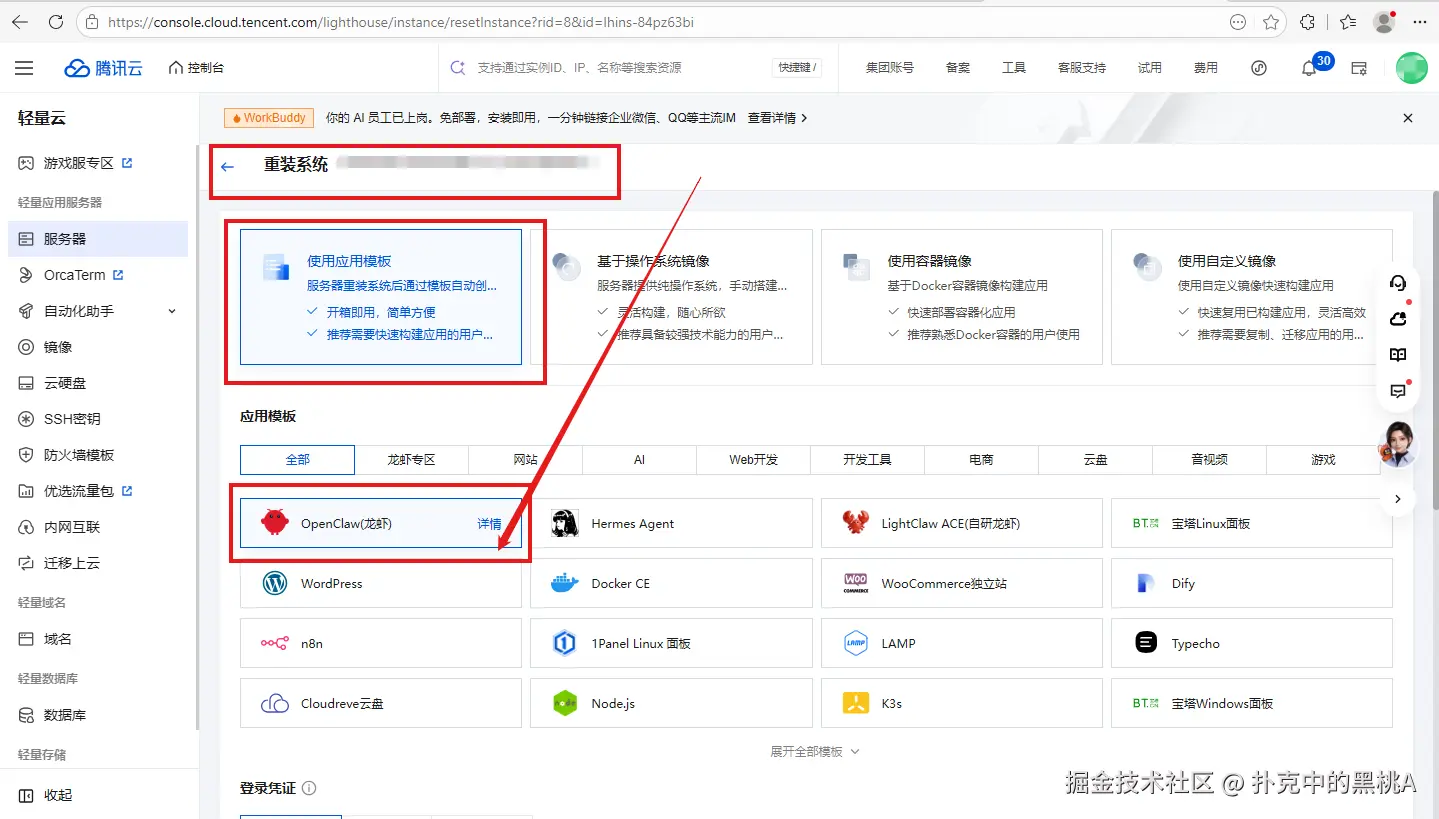Switch to the AI template tab
Image resolution: width=1439 pixels, height=819 pixels.
click(x=640, y=459)
